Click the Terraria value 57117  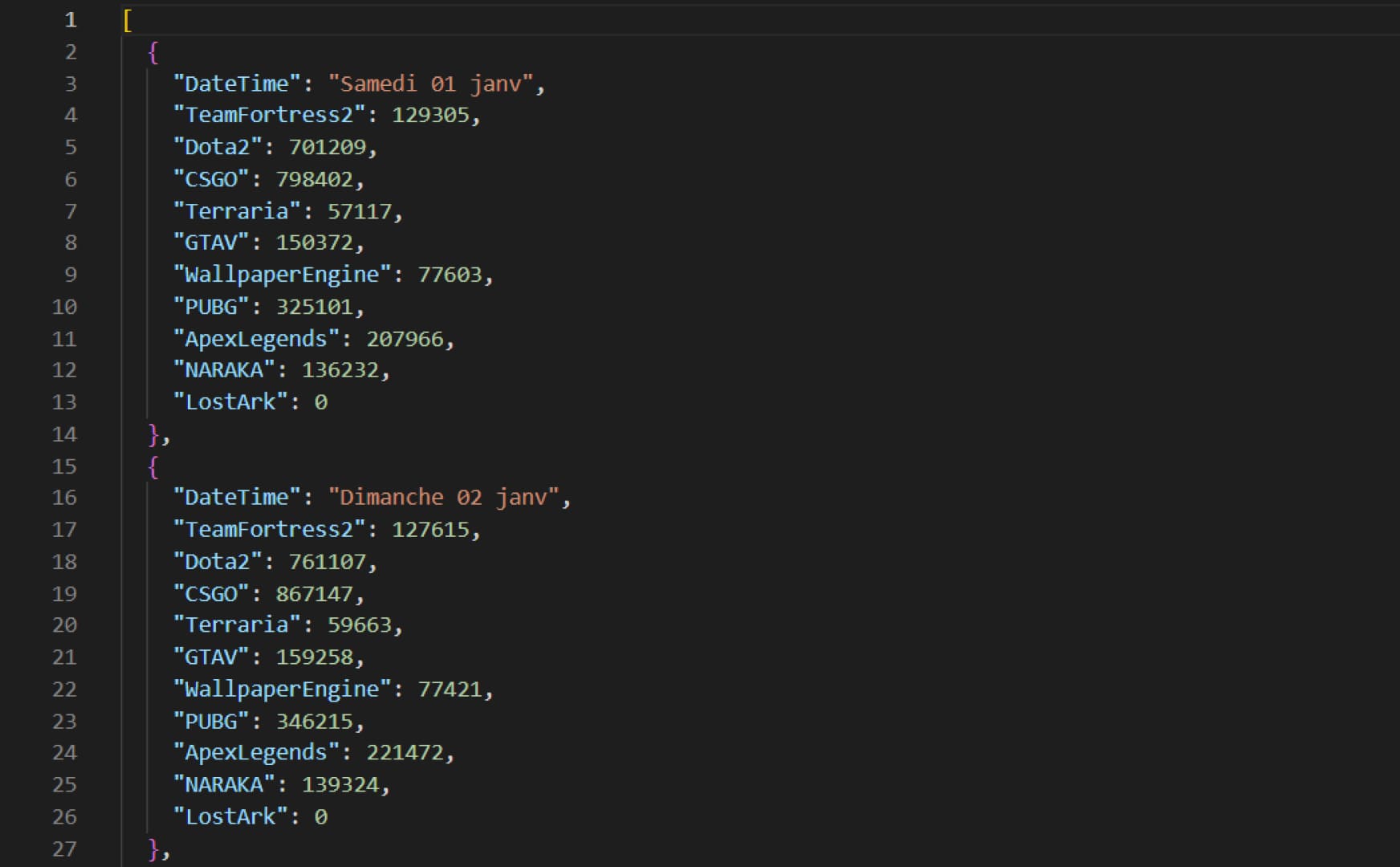coord(360,211)
